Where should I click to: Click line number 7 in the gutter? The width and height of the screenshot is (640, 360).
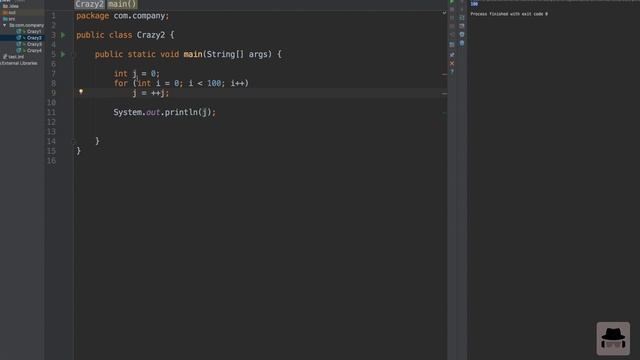53,74
